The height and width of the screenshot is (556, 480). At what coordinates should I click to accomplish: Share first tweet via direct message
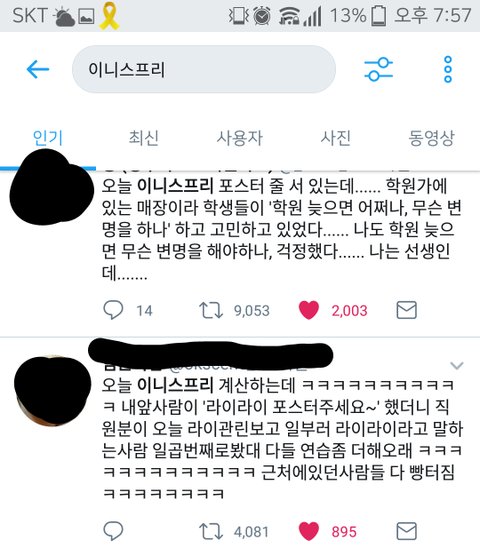pos(406,310)
